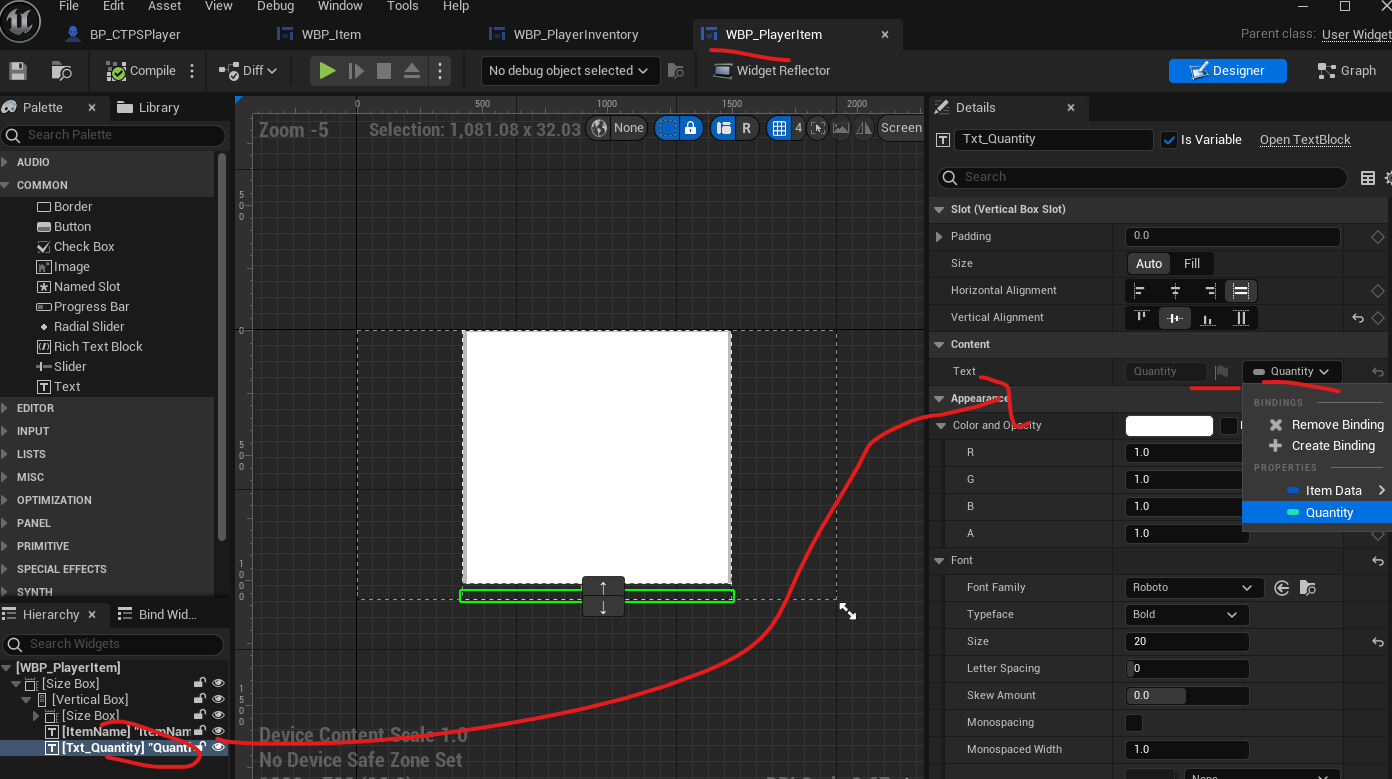1392x779 pixels.
Task: Set vertical alignment to bottom
Action: 1209,317
